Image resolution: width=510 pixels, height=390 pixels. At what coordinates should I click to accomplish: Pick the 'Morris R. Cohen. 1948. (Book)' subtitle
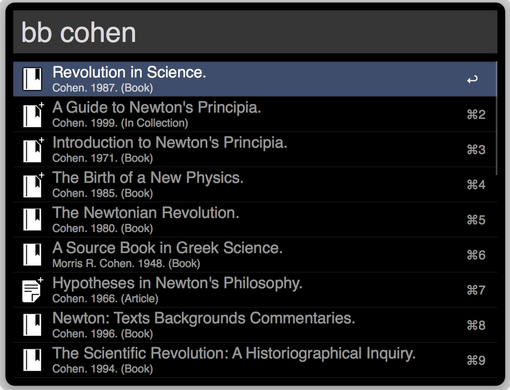coord(126,263)
